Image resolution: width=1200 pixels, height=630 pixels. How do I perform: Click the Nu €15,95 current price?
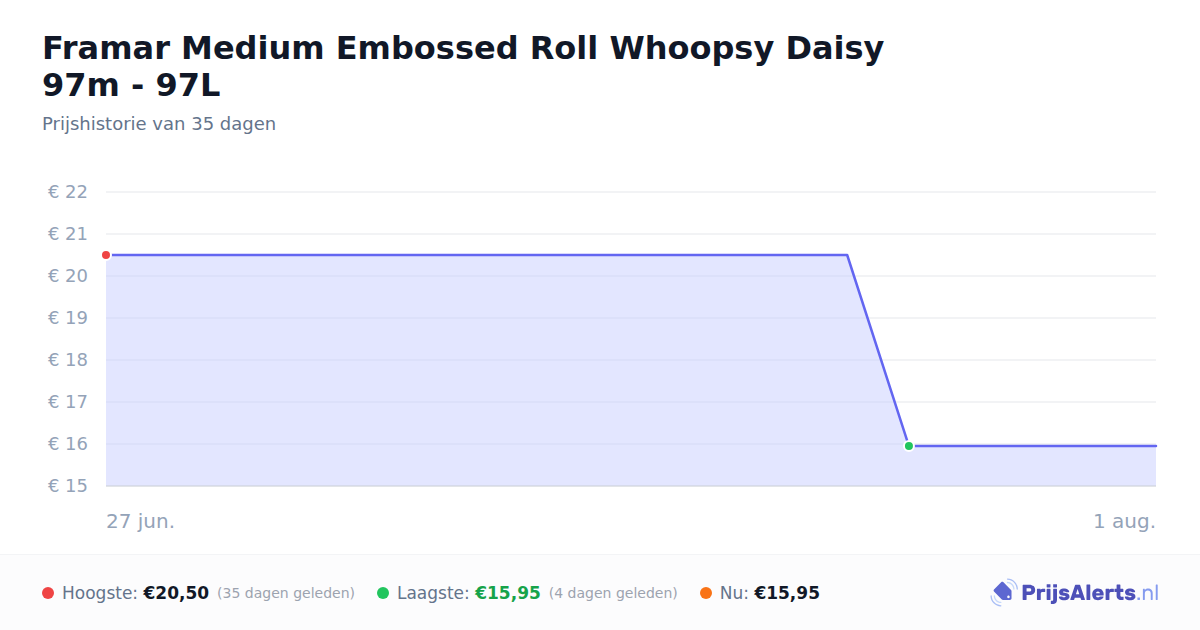pos(787,593)
